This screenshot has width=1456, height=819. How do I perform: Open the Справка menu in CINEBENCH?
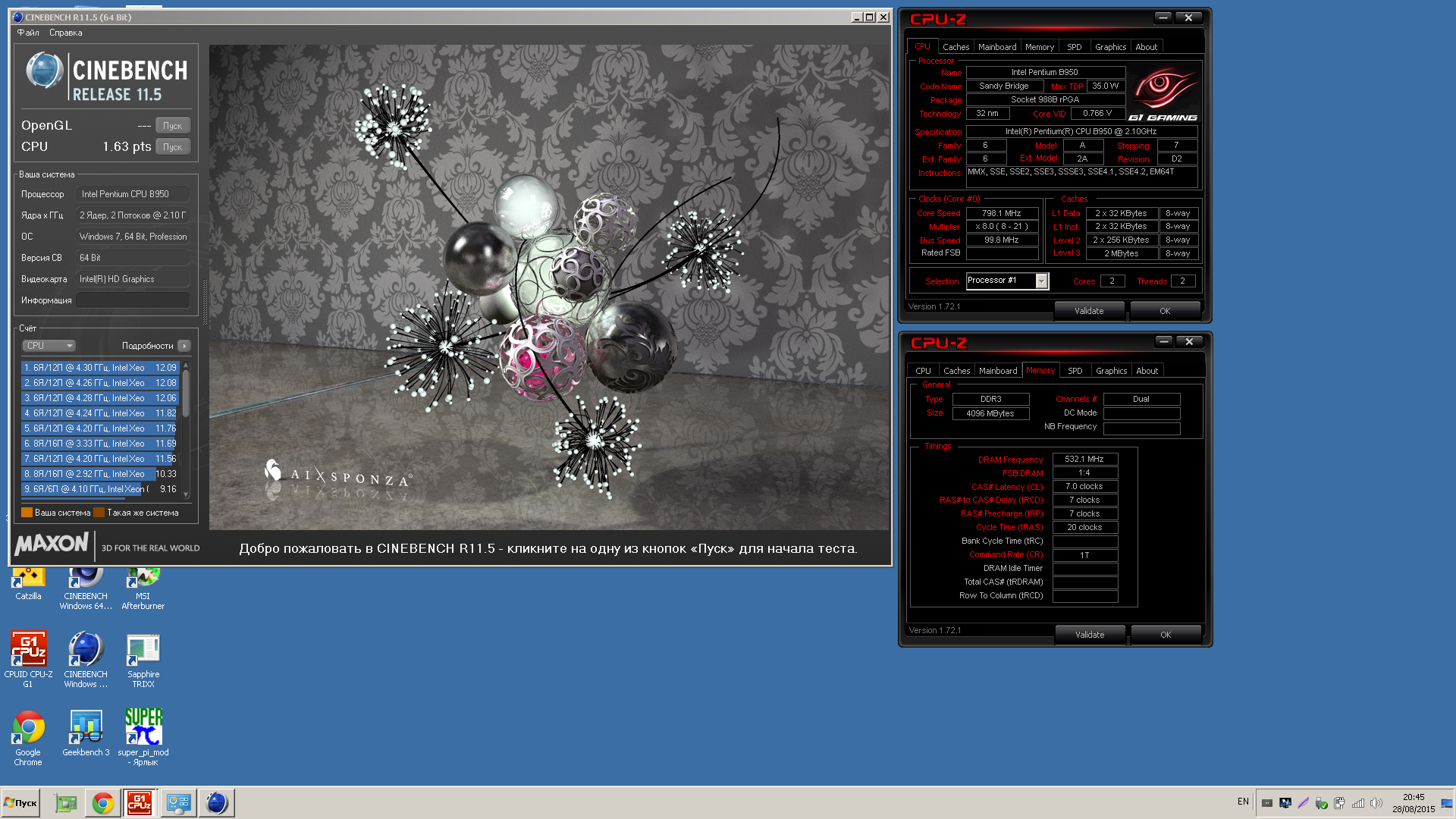click(x=65, y=33)
